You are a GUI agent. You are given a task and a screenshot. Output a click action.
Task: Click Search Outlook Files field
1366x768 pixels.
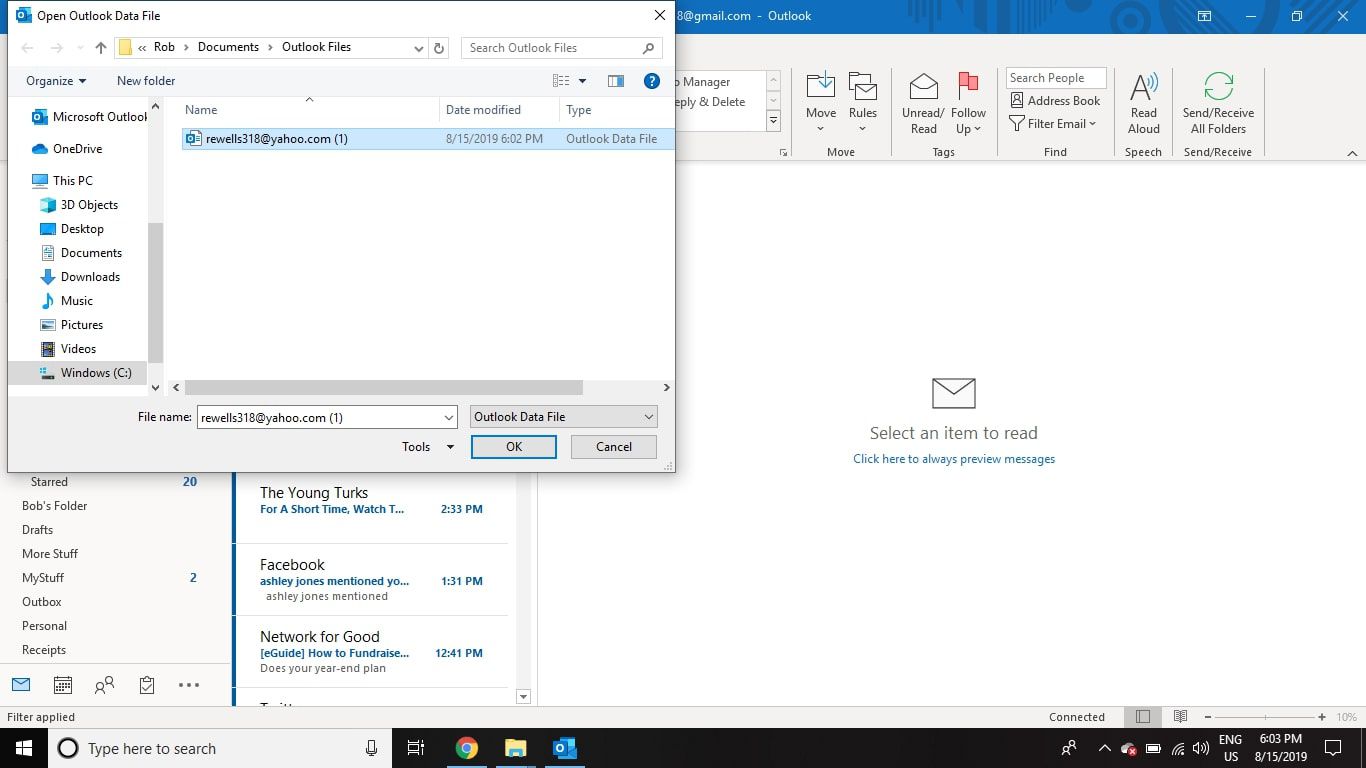[x=562, y=47]
